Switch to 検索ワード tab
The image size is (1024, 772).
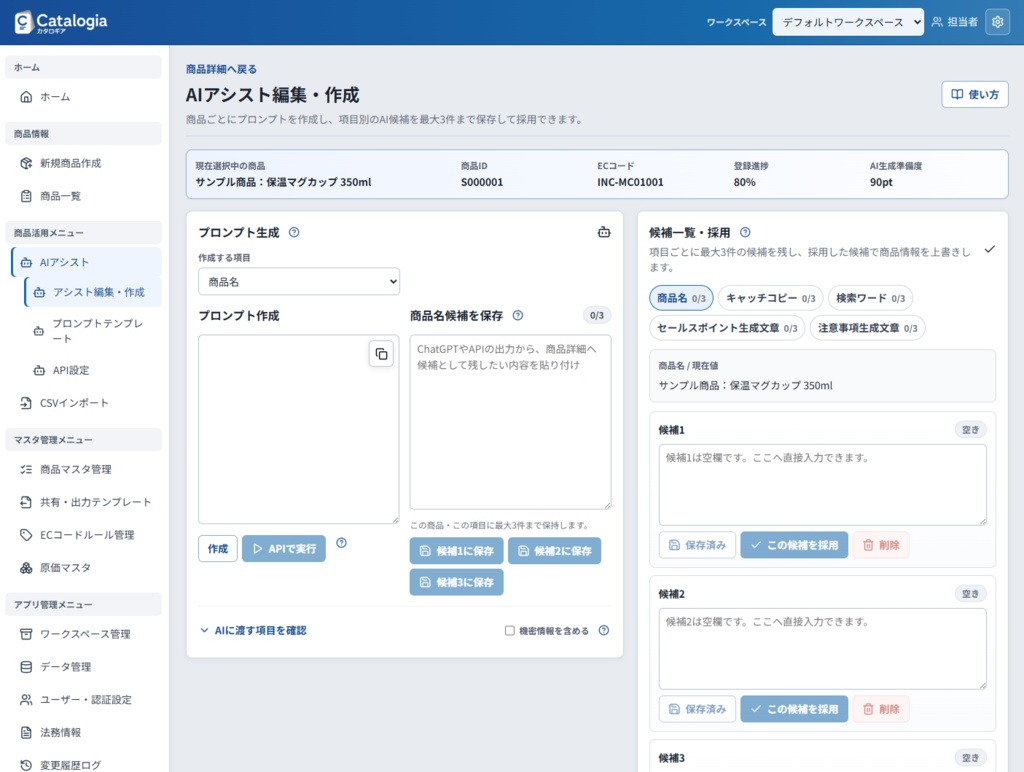coord(871,298)
